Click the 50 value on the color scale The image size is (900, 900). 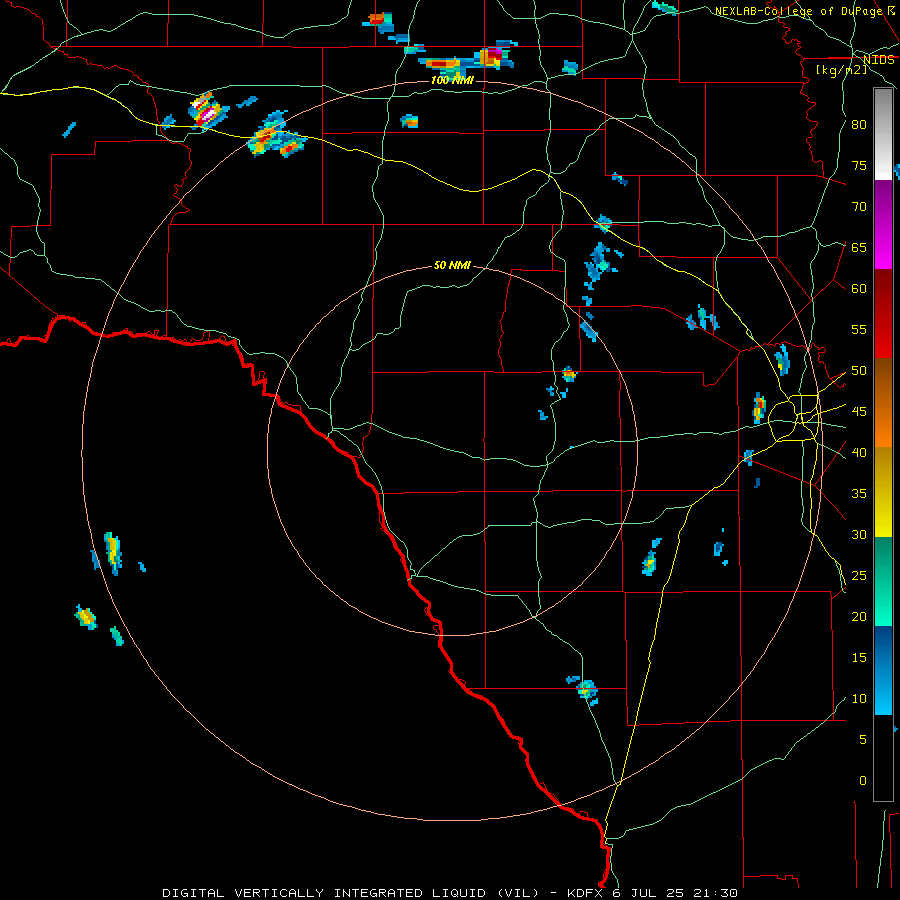pyautogui.click(x=859, y=371)
